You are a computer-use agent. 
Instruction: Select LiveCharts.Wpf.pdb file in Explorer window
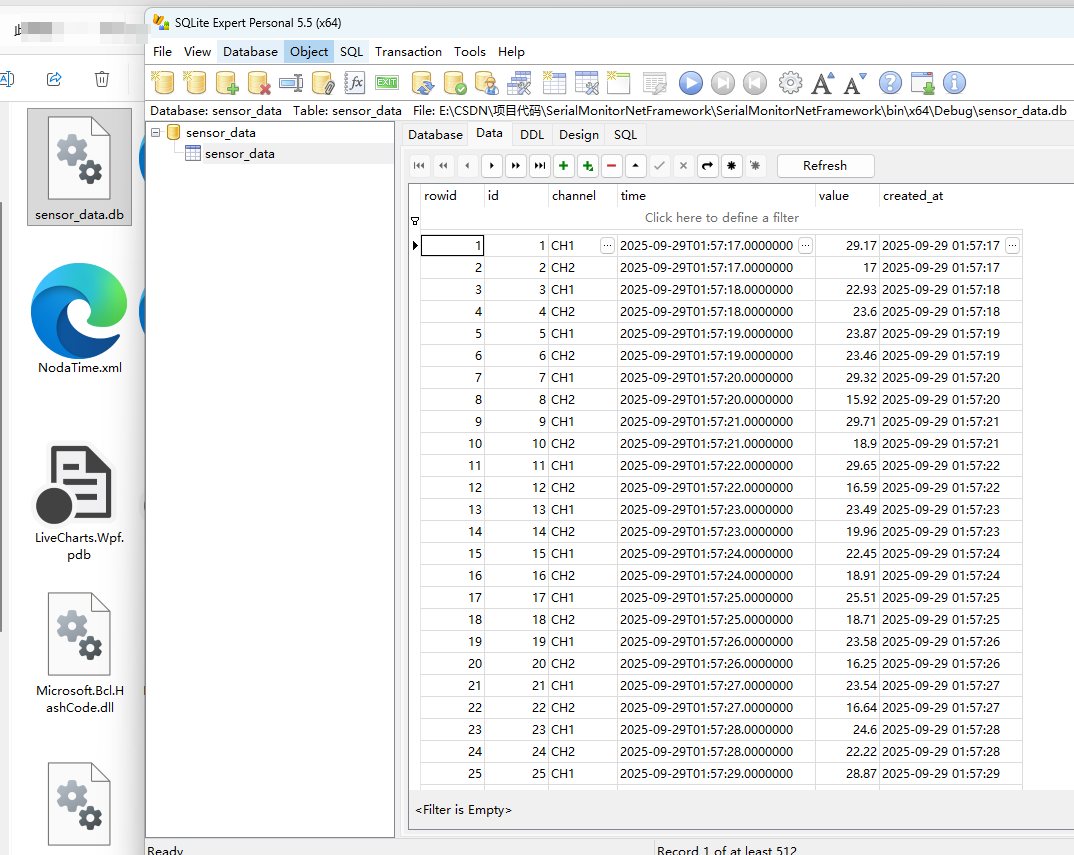tap(79, 504)
